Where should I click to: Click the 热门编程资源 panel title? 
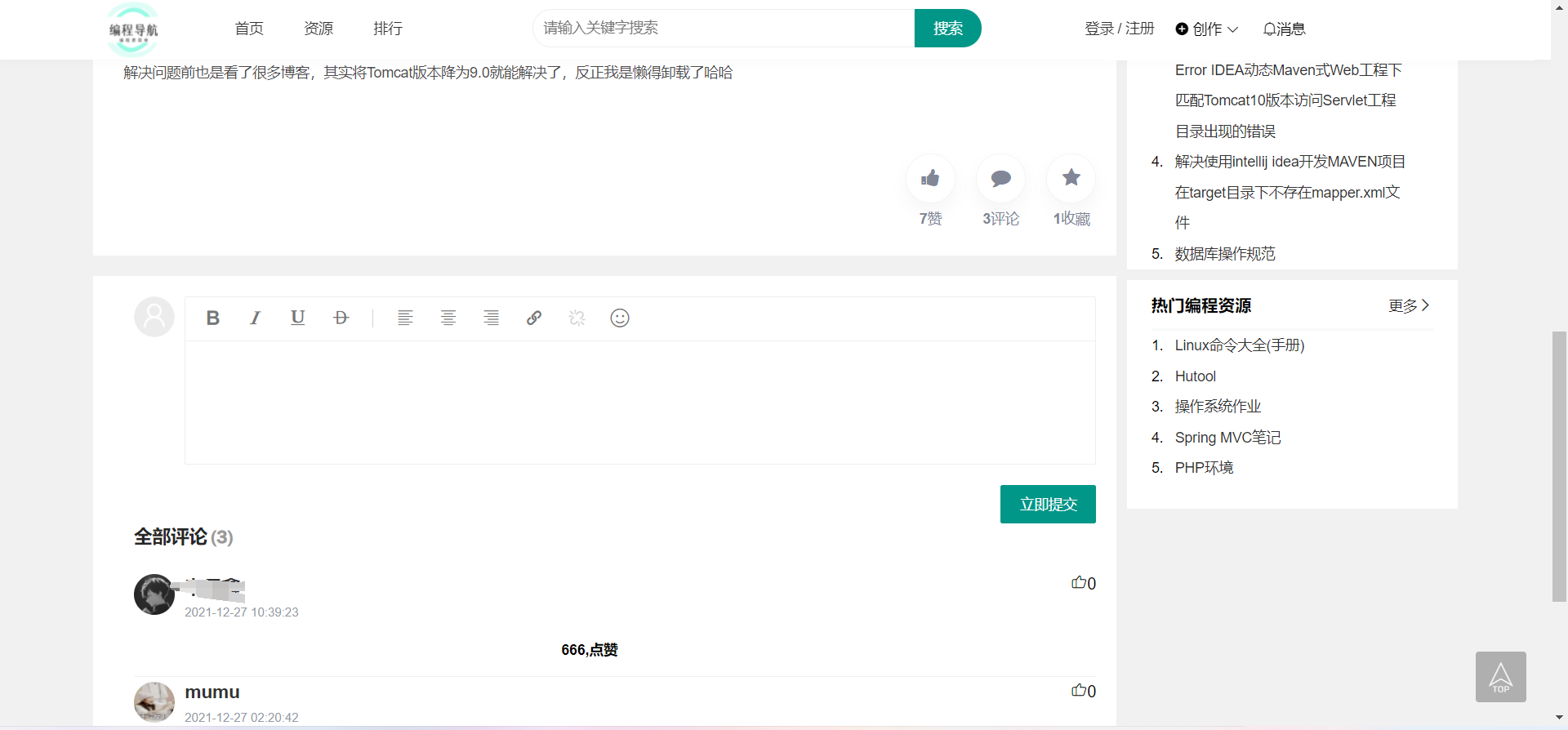coord(1201,305)
